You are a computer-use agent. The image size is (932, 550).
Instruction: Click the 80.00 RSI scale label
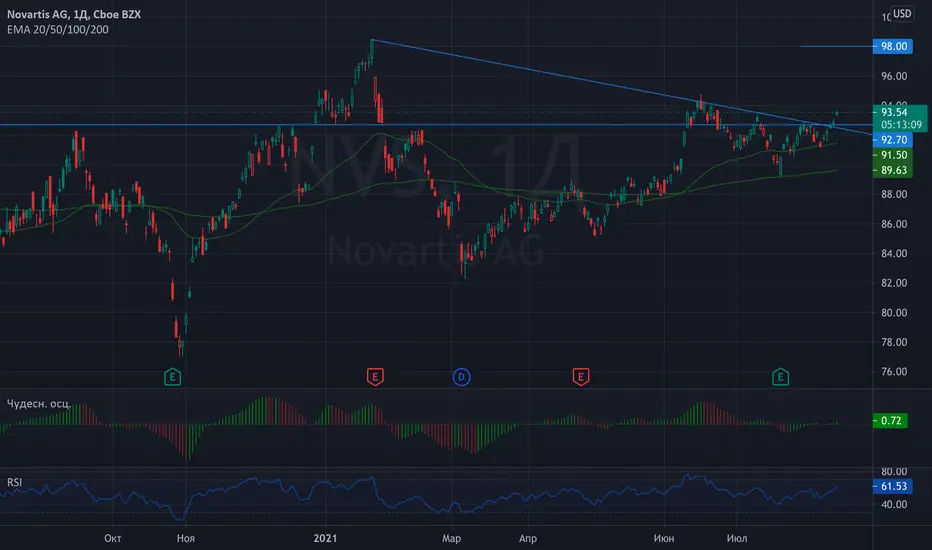[894, 472]
